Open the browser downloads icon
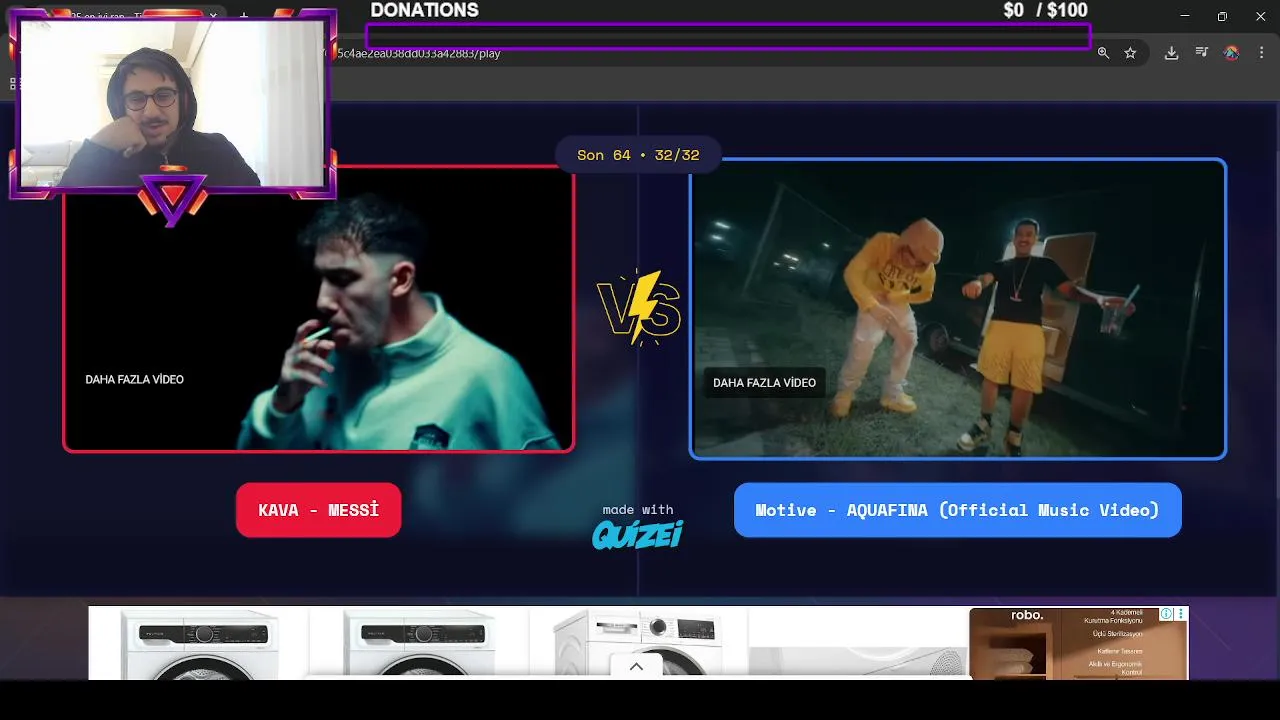This screenshot has width=1280, height=720. click(1171, 53)
